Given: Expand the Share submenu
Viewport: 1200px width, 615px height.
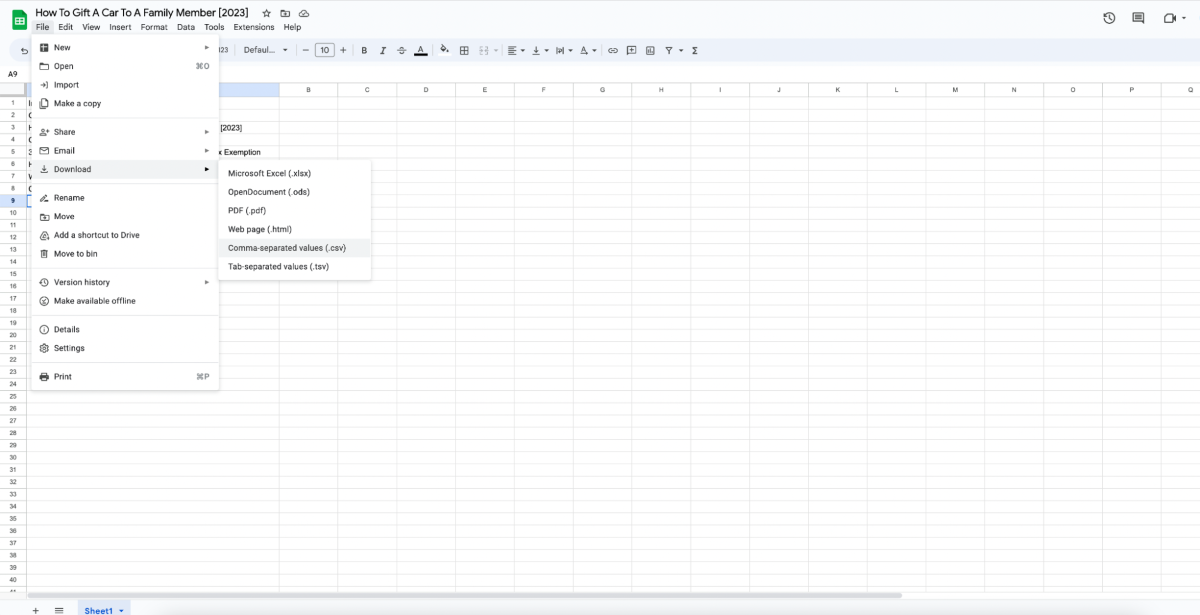Looking at the screenshot, I should [125, 132].
